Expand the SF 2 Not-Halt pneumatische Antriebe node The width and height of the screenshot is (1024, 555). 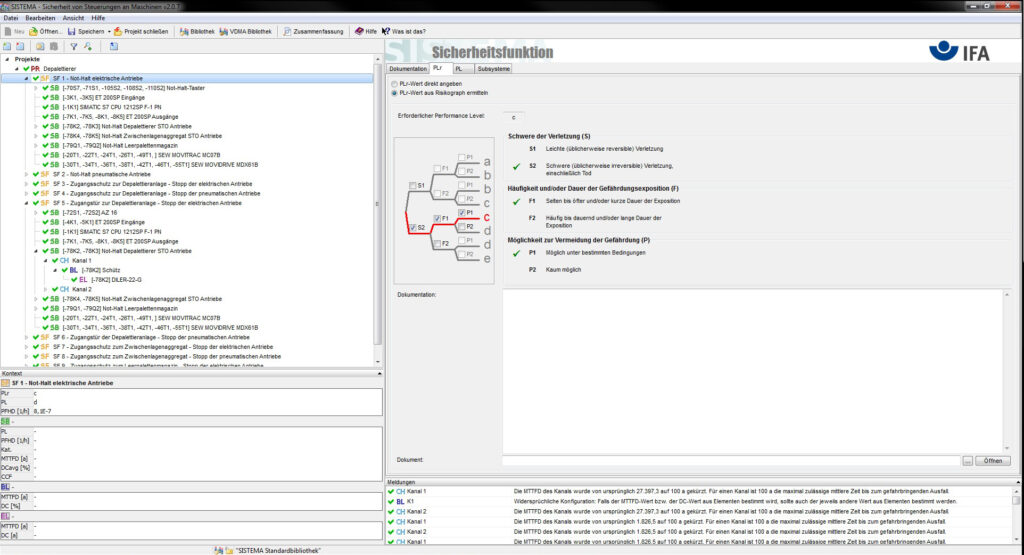(24, 174)
